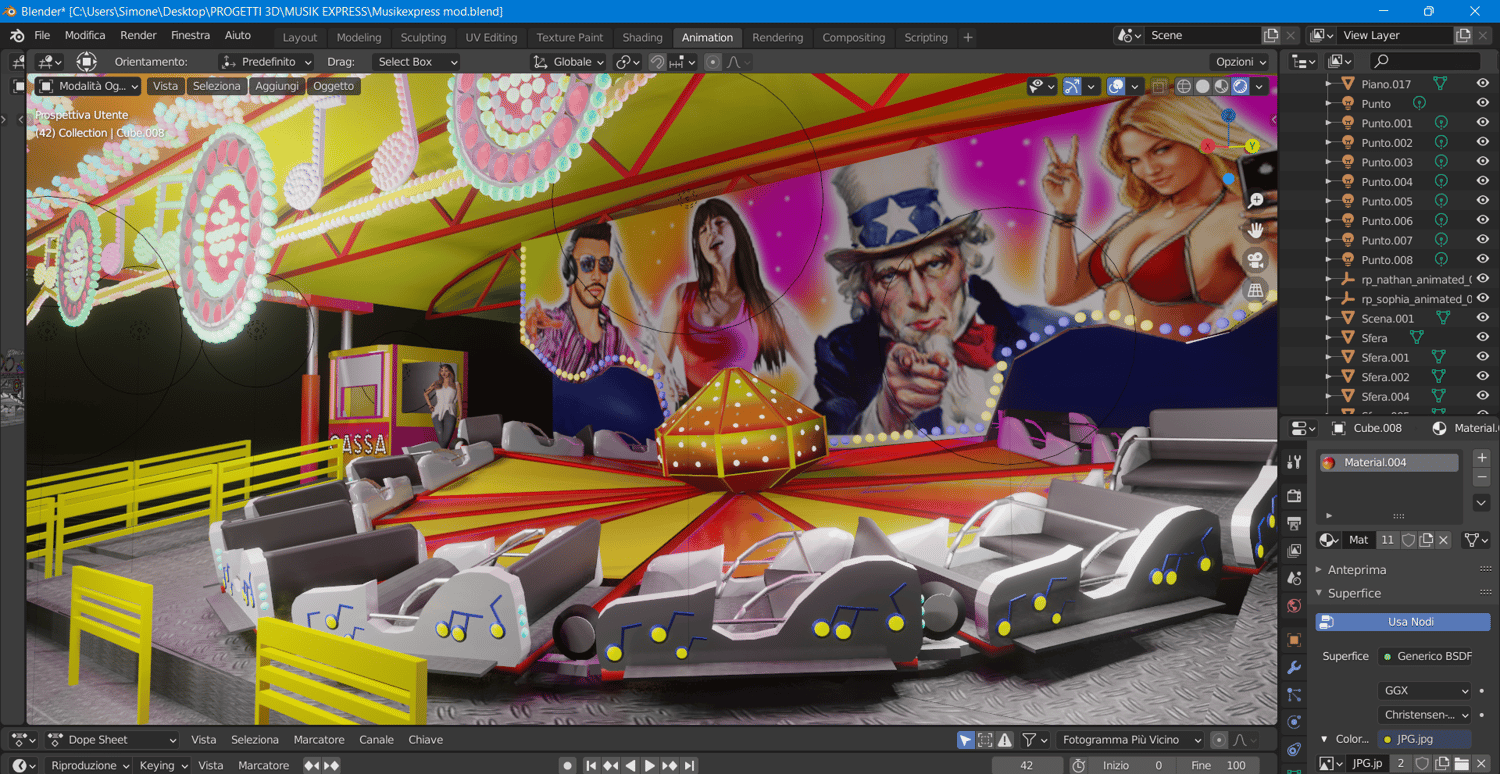The width and height of the screenshot is (1500, 774).
Task: Select rendered viewport shading
Action: click(x=1240, y=86)
